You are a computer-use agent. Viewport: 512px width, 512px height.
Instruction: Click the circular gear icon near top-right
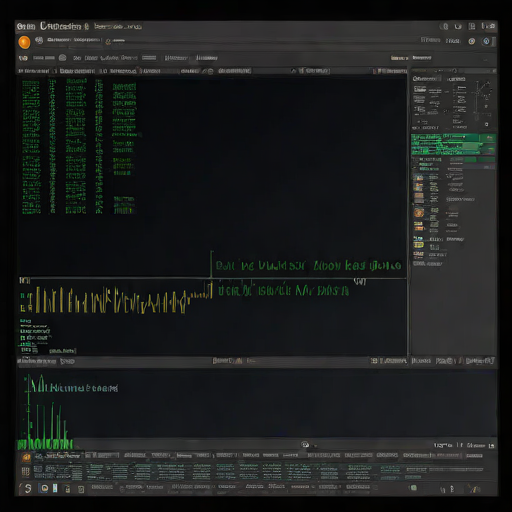click(471, 41)
